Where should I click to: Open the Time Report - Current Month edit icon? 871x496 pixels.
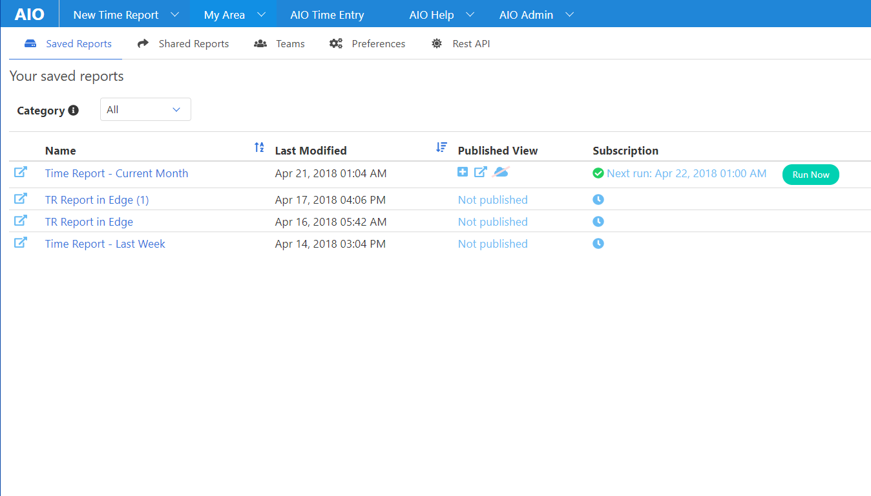coord(20,173)
